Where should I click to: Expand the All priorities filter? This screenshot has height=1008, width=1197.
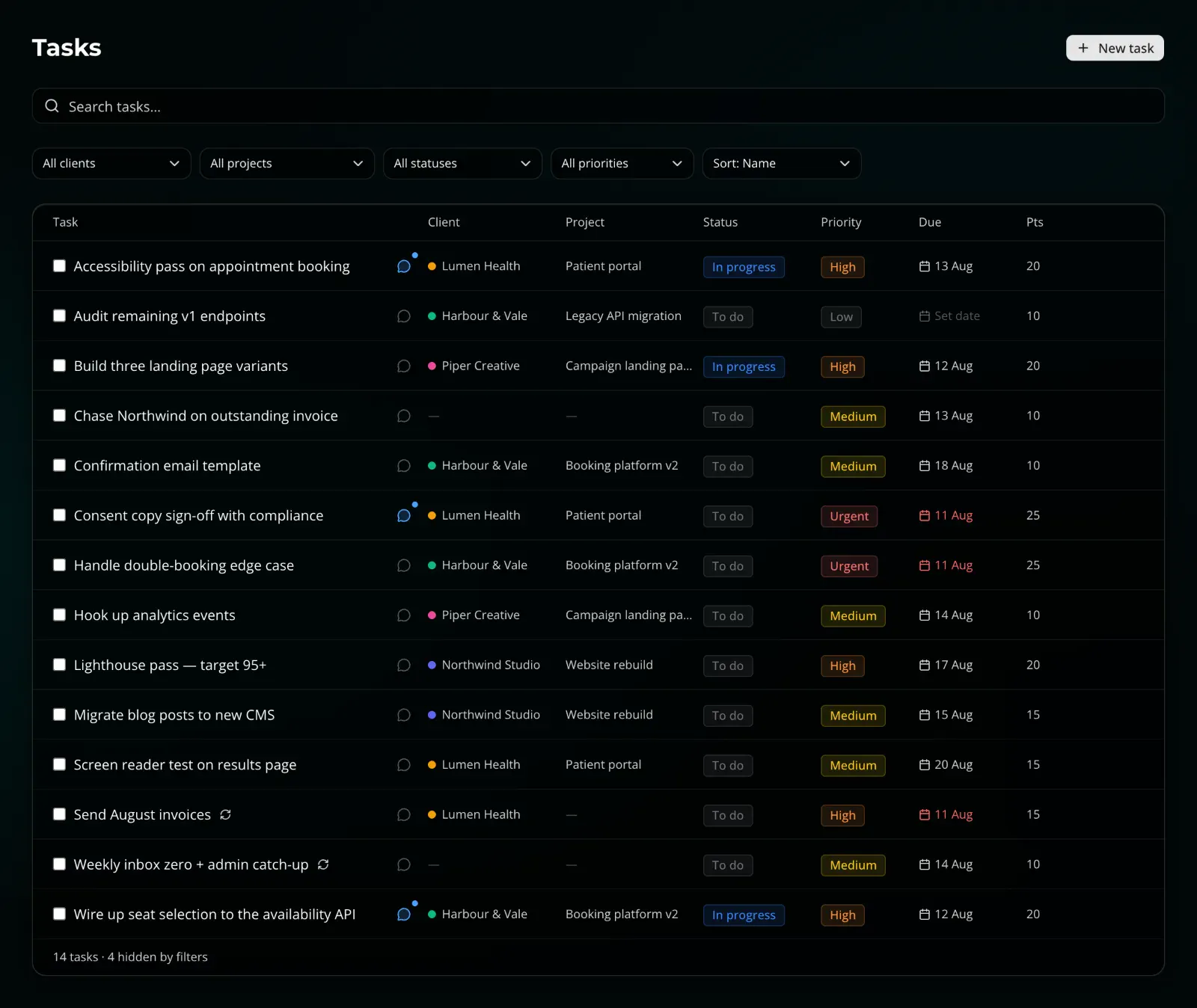622,163
